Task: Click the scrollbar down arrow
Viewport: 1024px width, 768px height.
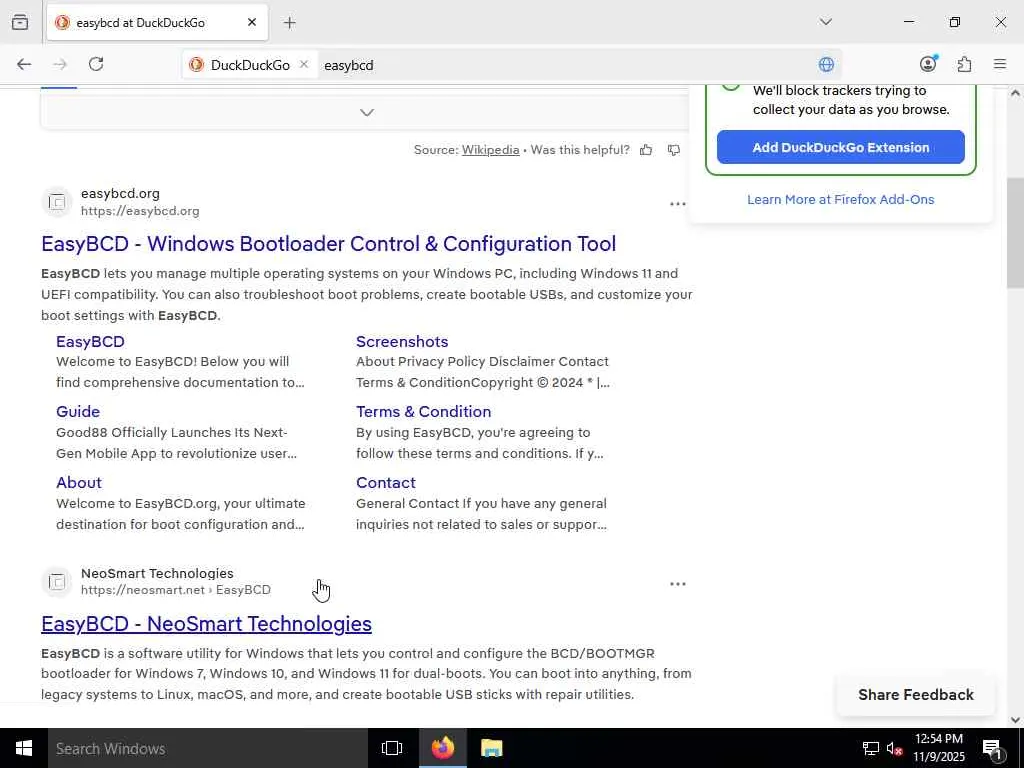Action: tap(1015, 720)
